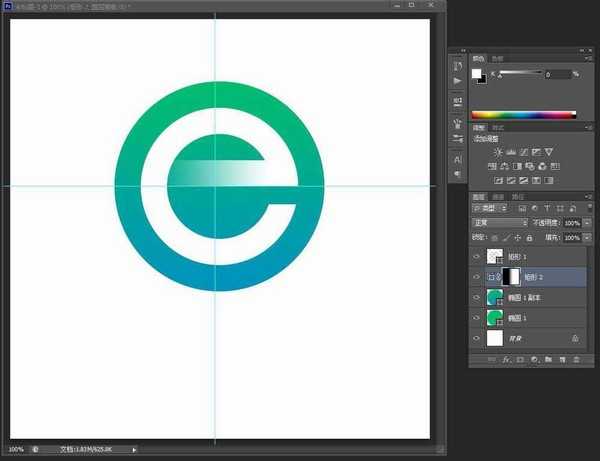This screenshot has width=600, height=461.
Task: Toggle visibility of 椭圆 1 副本 layer
Action: coord(476,298)
